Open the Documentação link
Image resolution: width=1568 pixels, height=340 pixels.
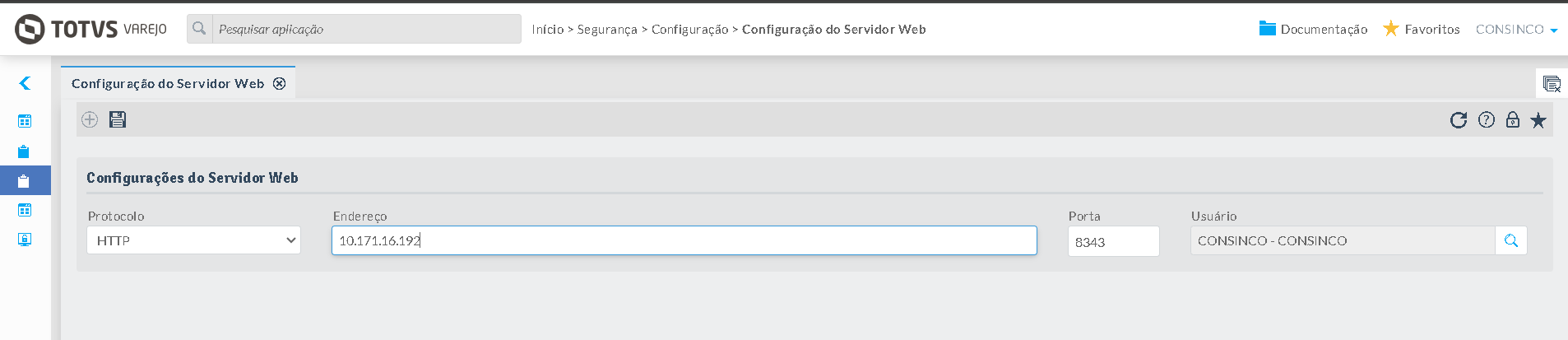coord(1313,30)
